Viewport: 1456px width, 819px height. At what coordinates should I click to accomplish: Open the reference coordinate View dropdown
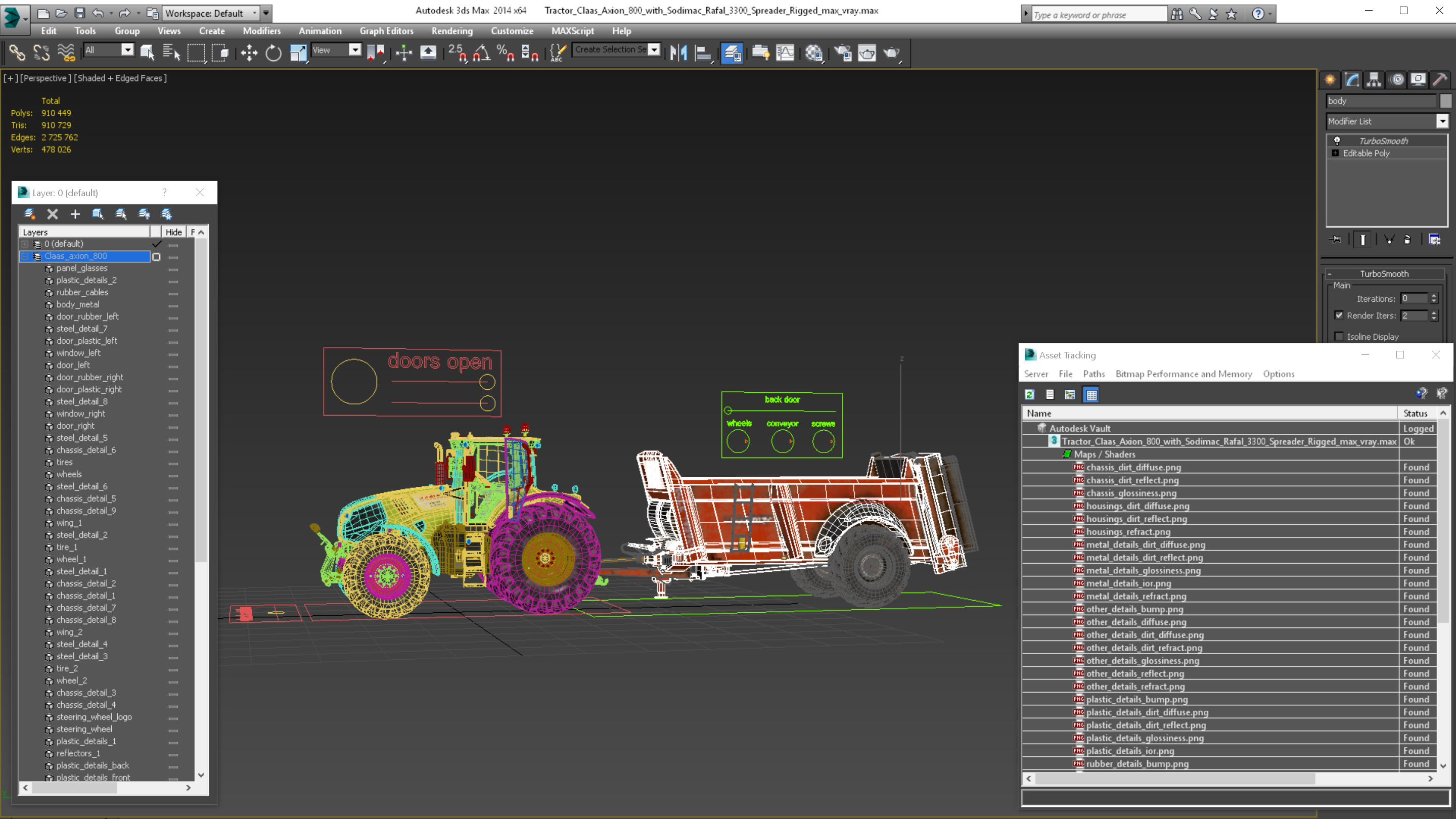coord(355,50)
